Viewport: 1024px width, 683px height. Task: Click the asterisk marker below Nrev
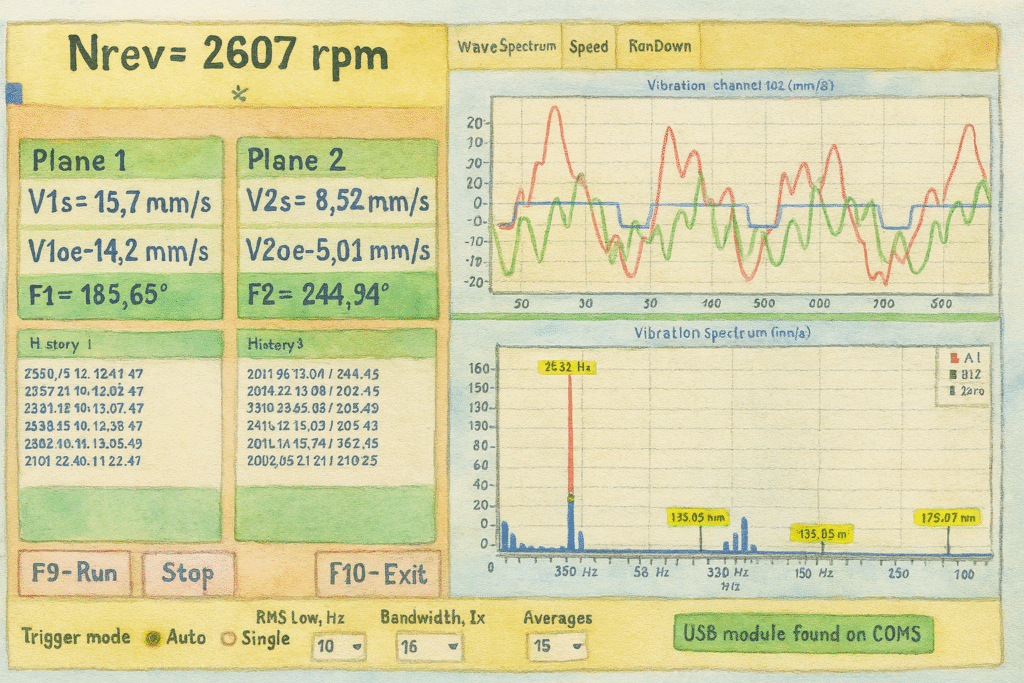(x=240, y=94)
